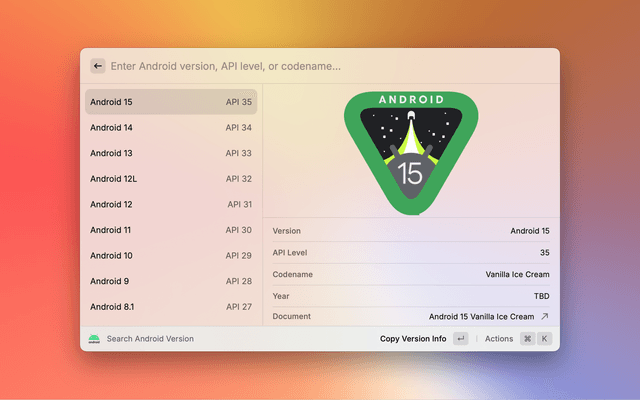Click the K key icon
Image resolution: width=640 pixels, height=400 pixels.
pos(545,339)
